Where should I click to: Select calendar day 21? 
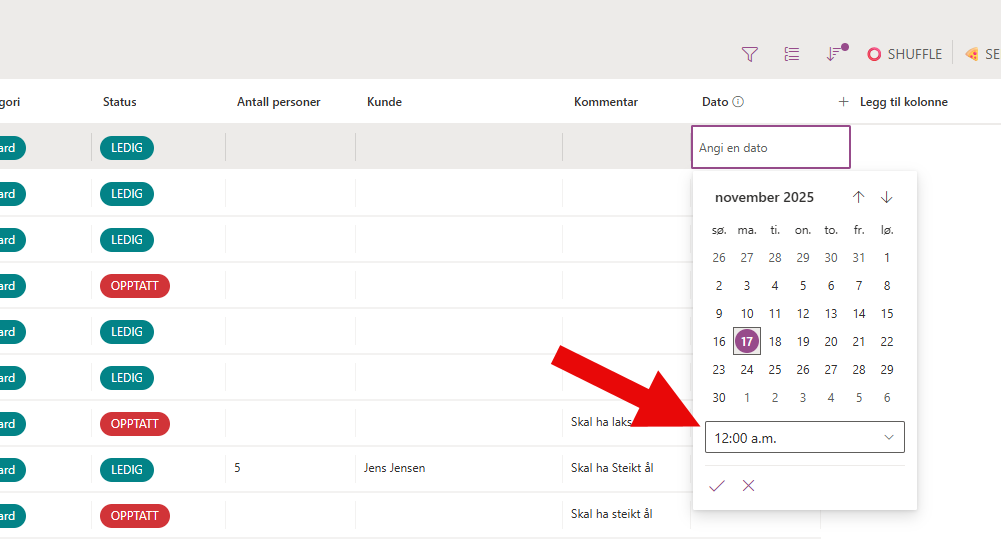tap(859, 341)
